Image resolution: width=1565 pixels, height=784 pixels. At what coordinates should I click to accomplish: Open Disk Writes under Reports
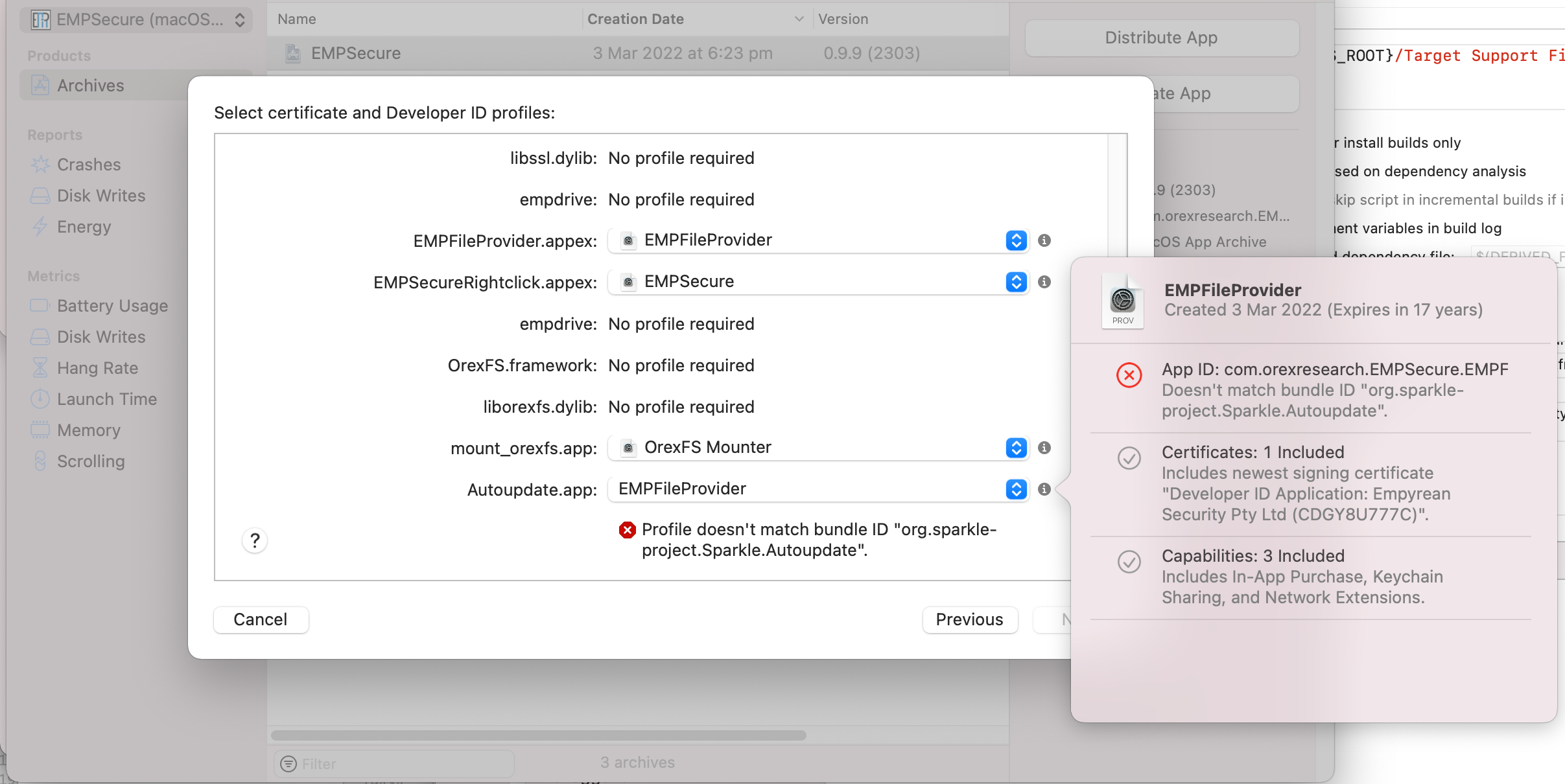point(100,195)
